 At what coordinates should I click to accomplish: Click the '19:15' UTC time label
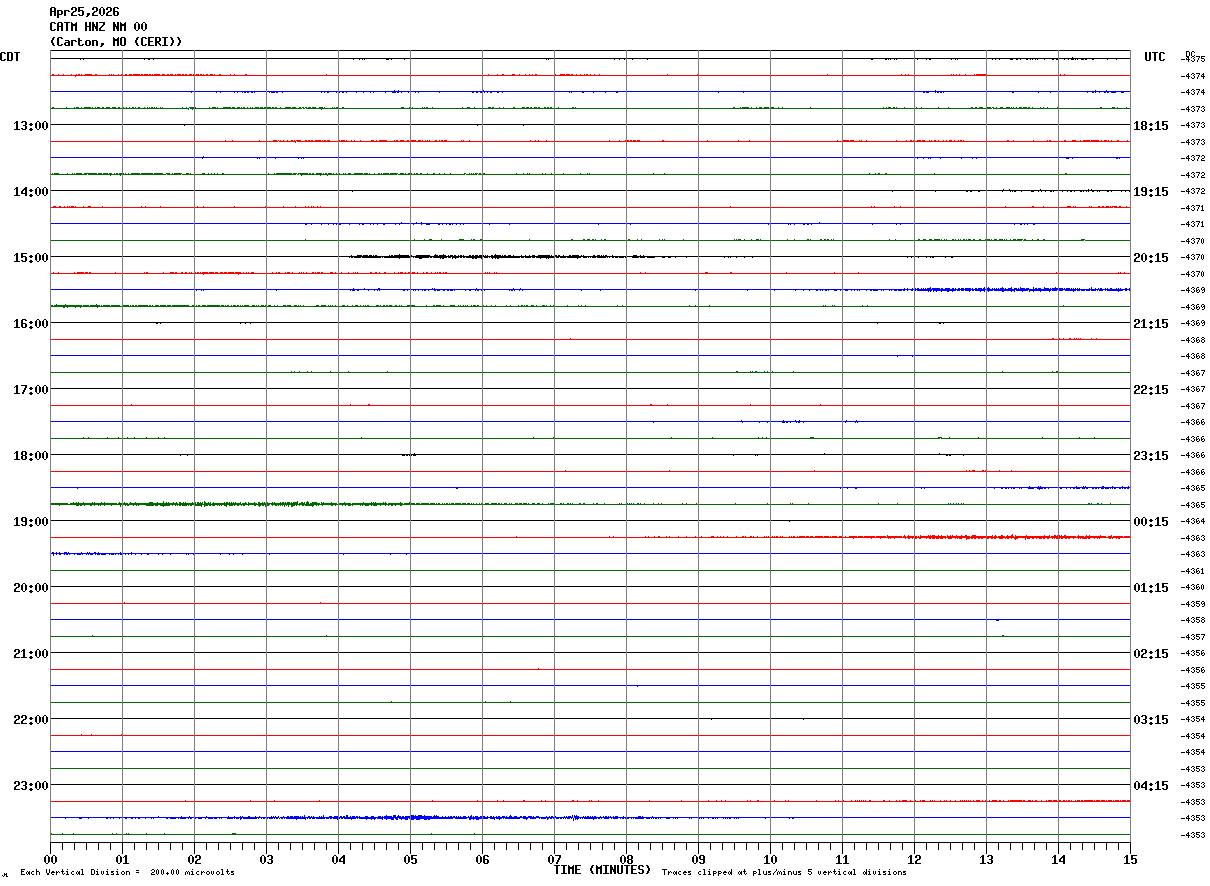click(x=1151, y=191)
